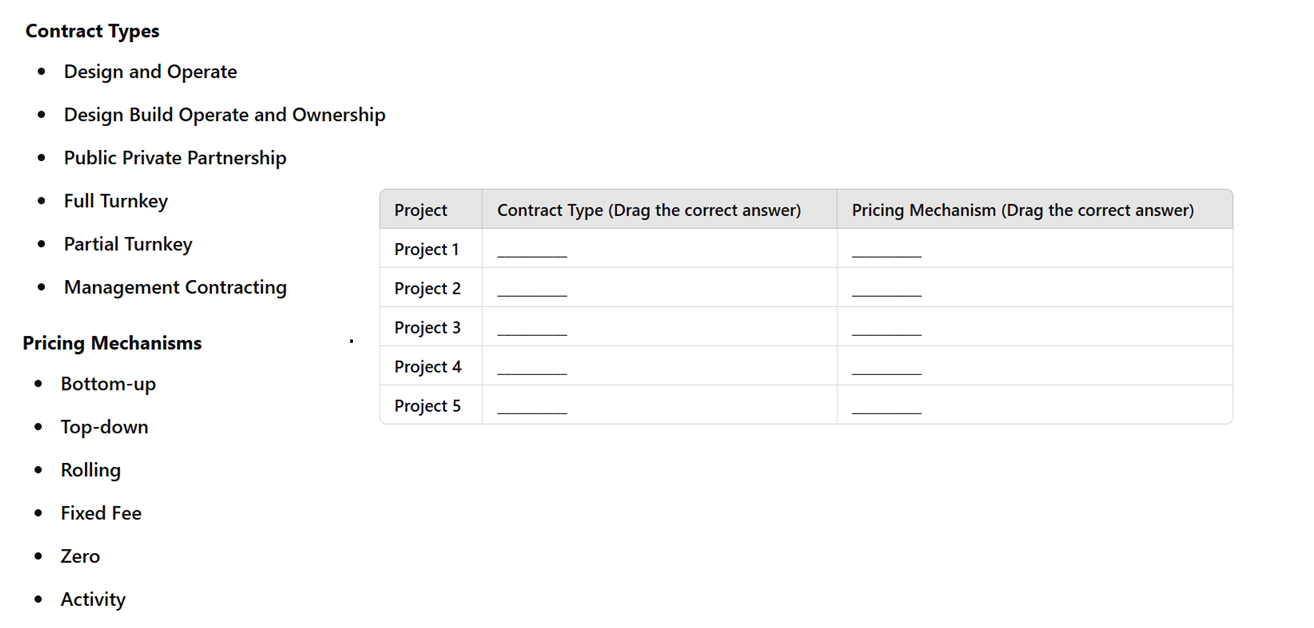The height and width of the screenshot is (628, 1314).
Task: Click Design Build Operate and Ownership item
Action: point(224,115)
